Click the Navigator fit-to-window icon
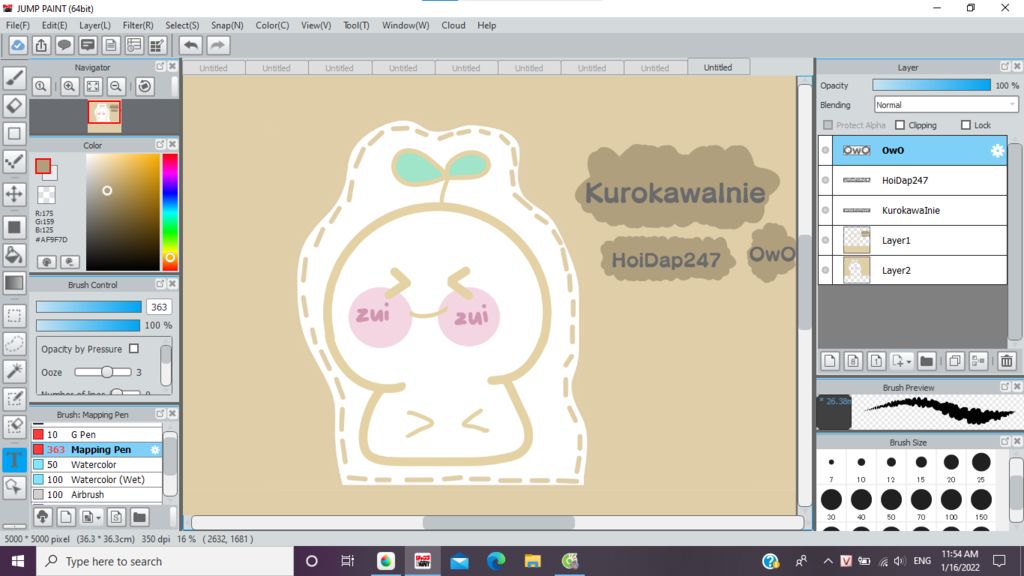The image size is (1024, 576). tap(93, 86)
